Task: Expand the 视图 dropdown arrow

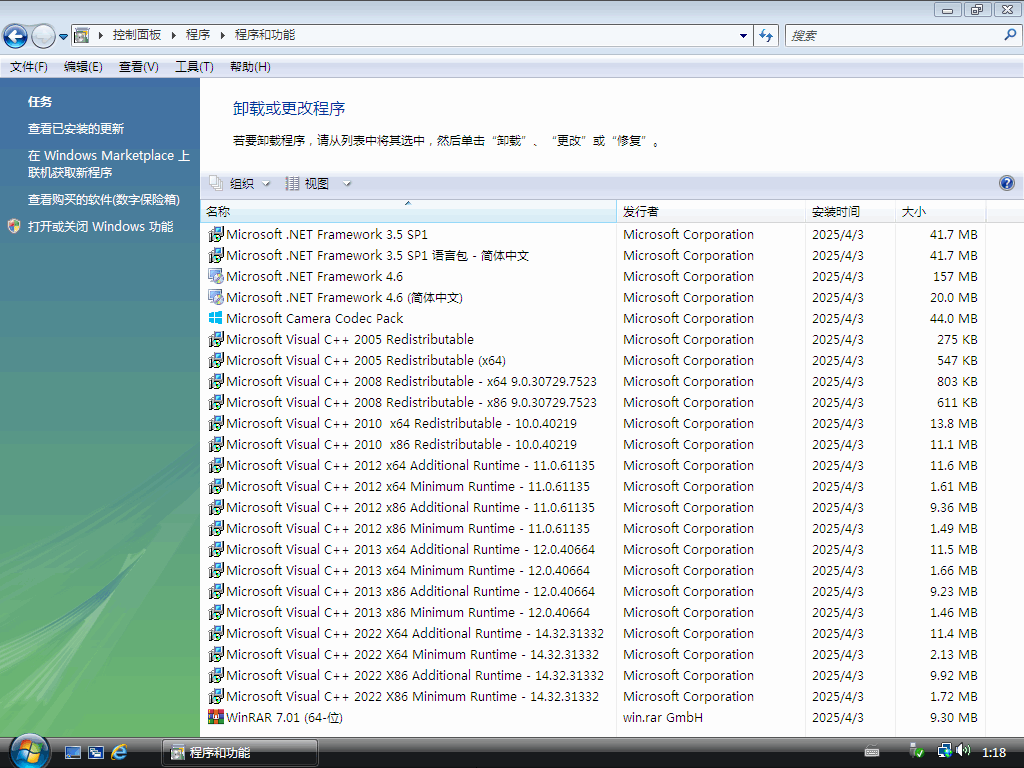Action: pos(347,184)
